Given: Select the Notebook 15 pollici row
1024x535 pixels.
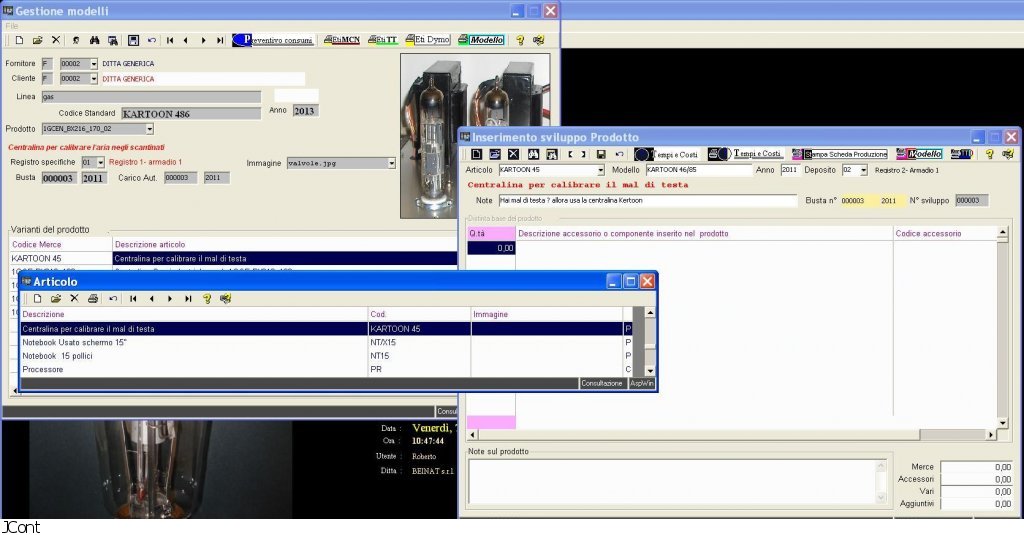Looking at the screenshot, I should [x=190, y=356].
